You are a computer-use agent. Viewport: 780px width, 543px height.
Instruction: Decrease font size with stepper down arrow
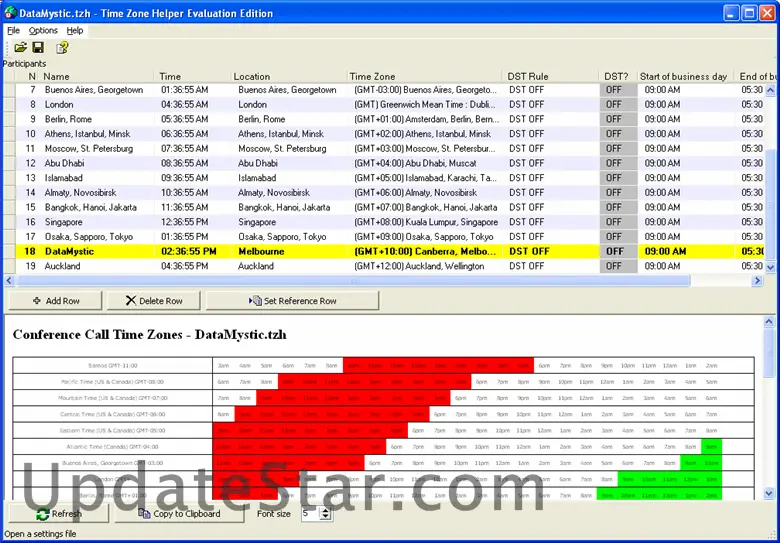click(326, 517)
